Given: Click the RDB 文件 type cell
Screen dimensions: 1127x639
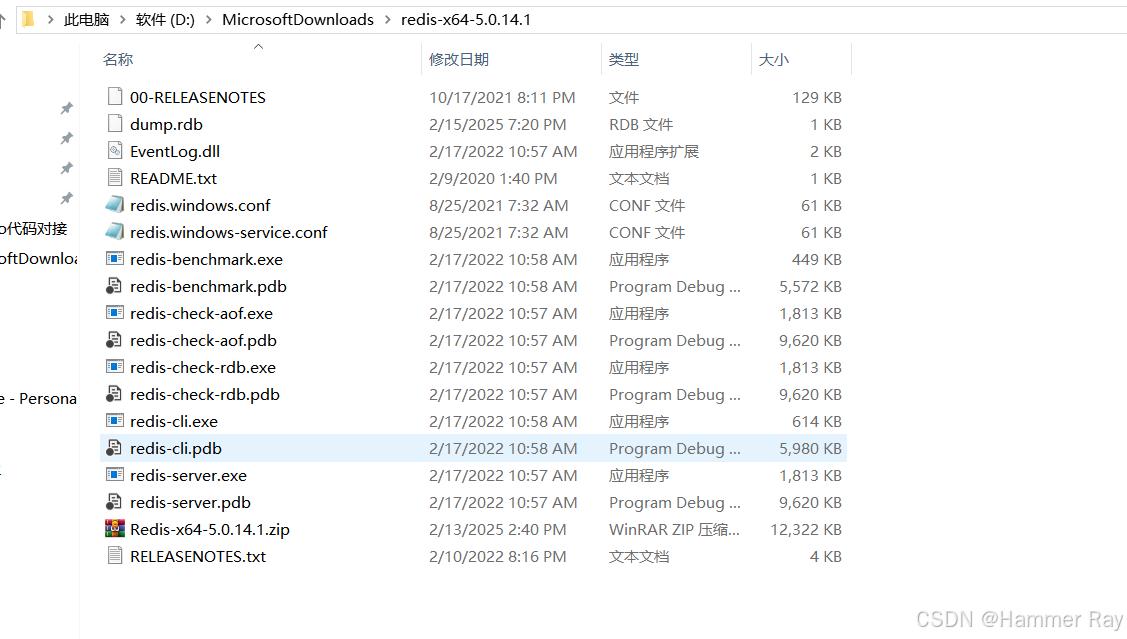Looking at the screenshot, I should pyautogui.click(x=640, y=124).
